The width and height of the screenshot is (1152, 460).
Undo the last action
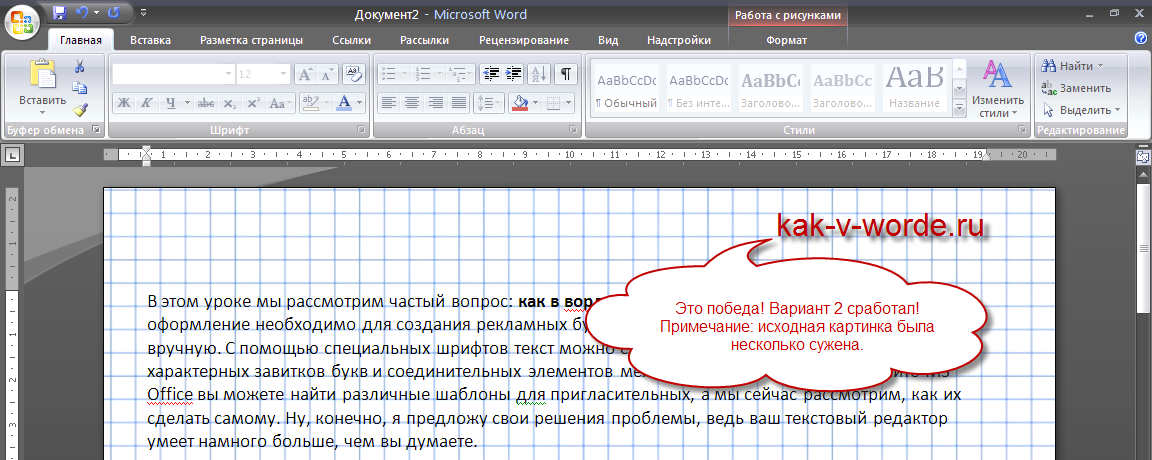pos(82,13)
